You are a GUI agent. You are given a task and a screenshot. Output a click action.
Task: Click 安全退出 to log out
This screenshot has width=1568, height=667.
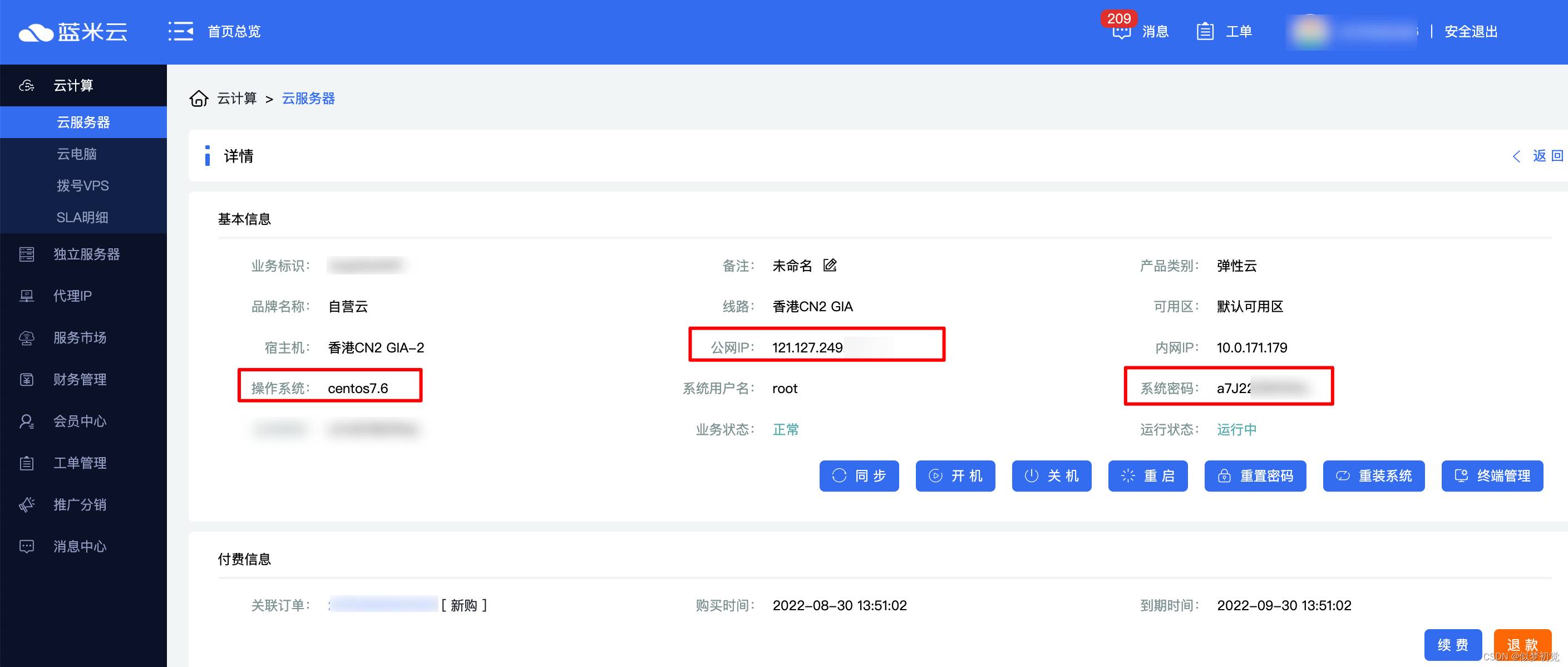[1471, 31]
